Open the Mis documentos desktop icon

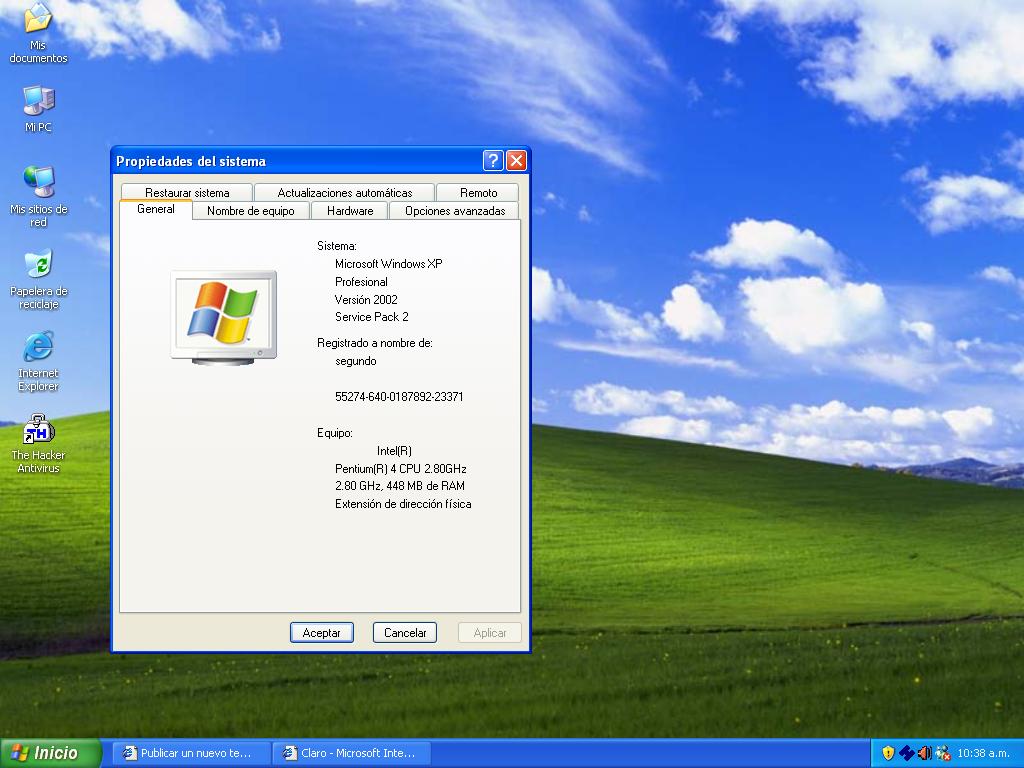click(38, 33)
